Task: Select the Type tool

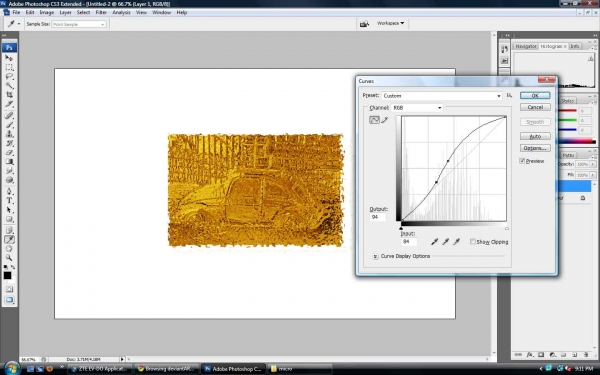Action: click(x=9, y=201)
